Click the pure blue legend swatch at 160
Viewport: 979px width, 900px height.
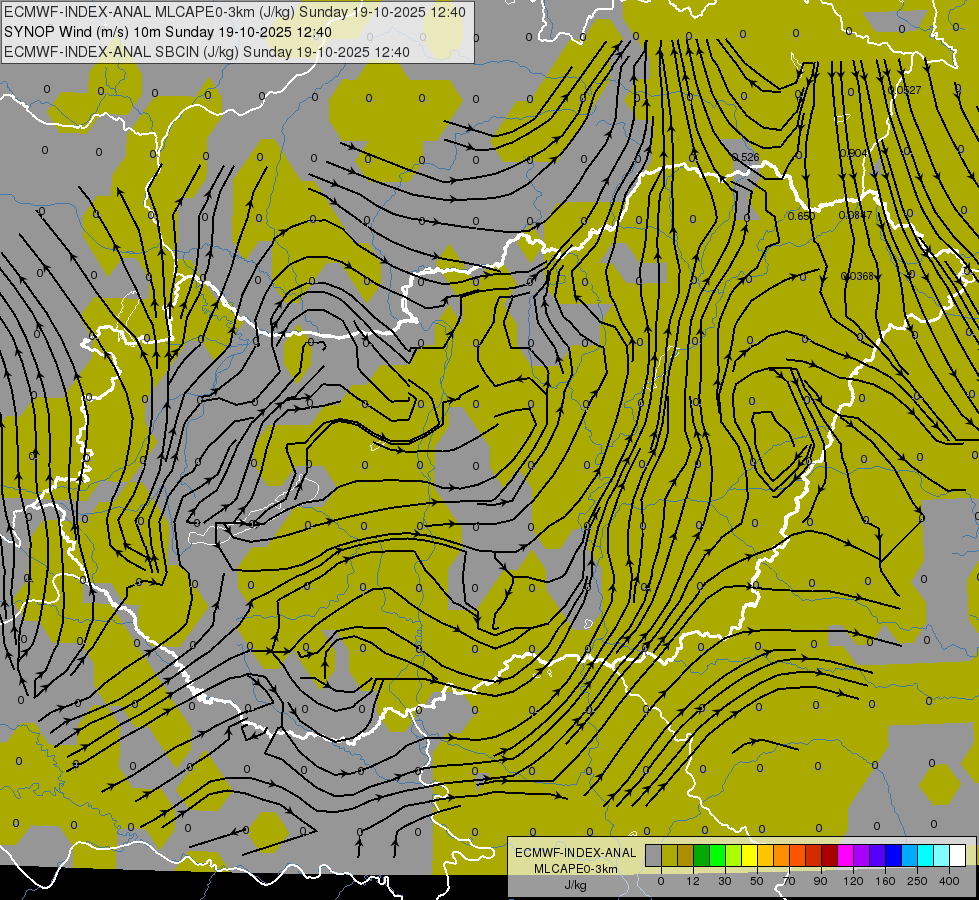pyautogui.click(x=894, y=856)
